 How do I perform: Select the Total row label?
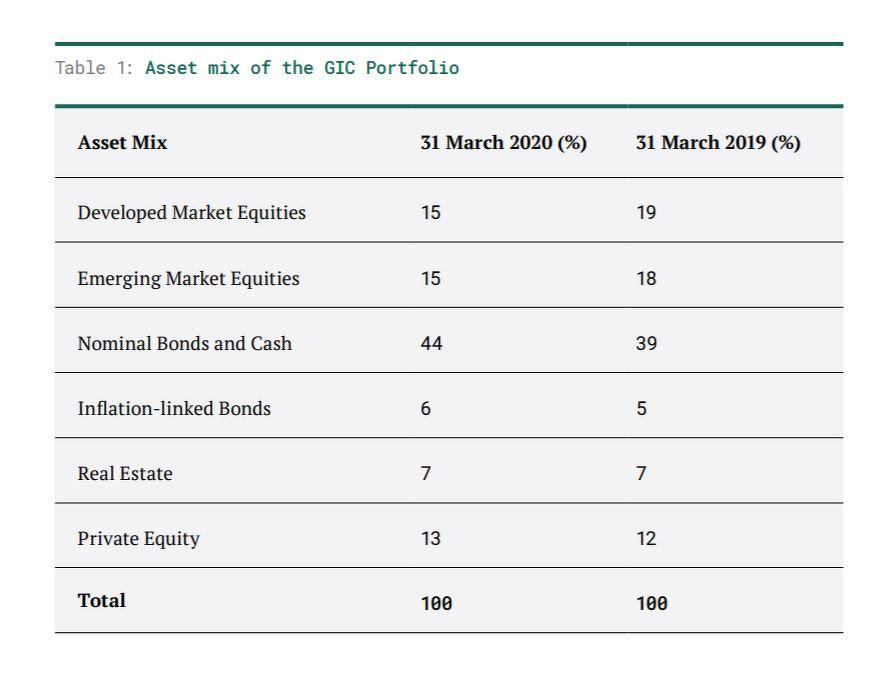[102, 601]
